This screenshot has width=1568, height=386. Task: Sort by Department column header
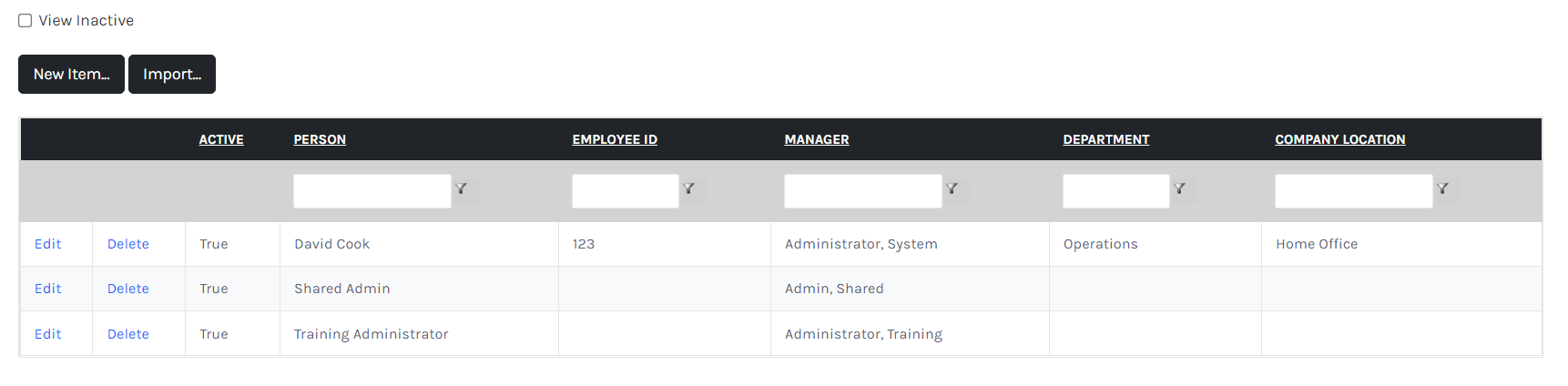click(x=1106, y=139)
